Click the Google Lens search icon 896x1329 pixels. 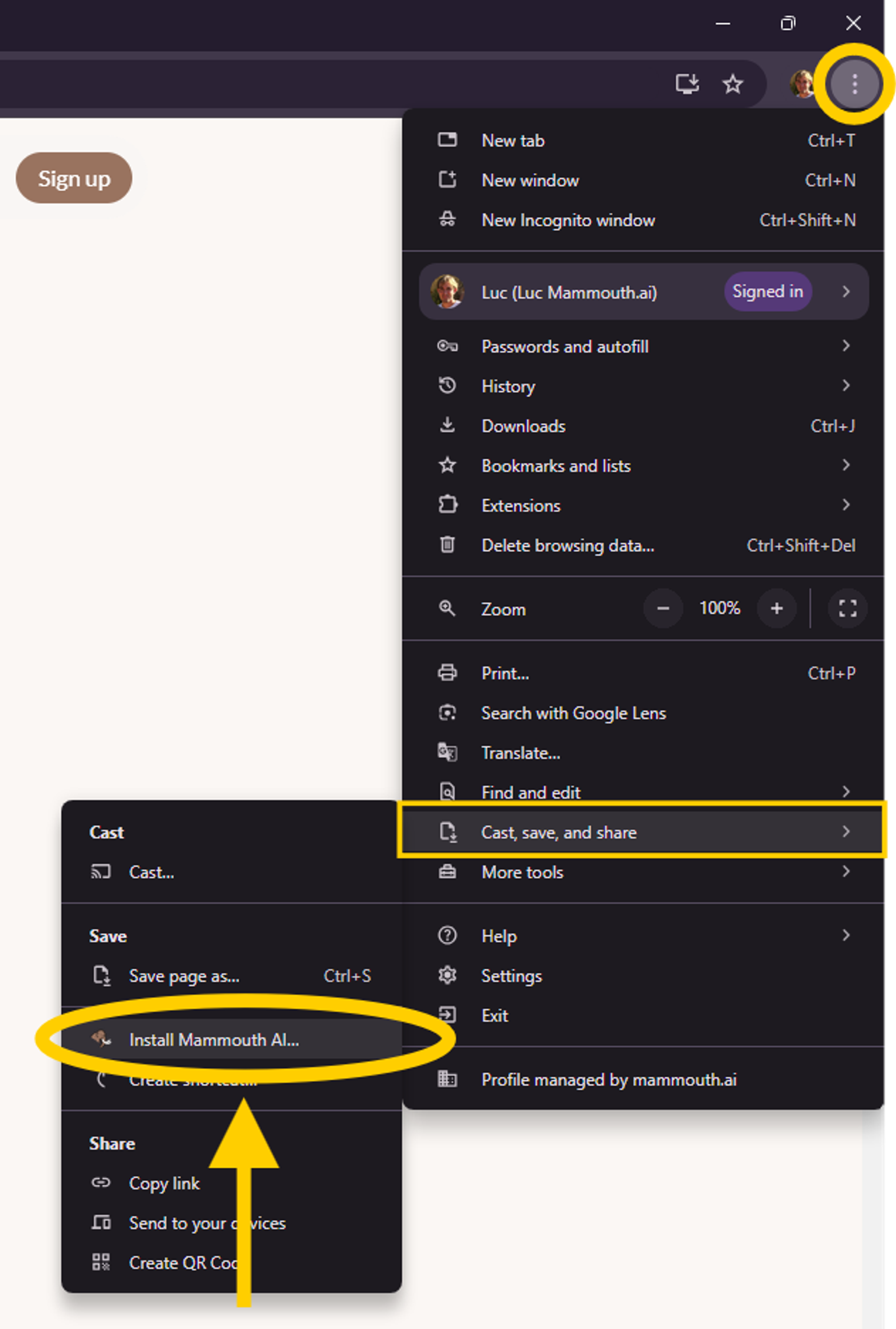coord(448,713)
